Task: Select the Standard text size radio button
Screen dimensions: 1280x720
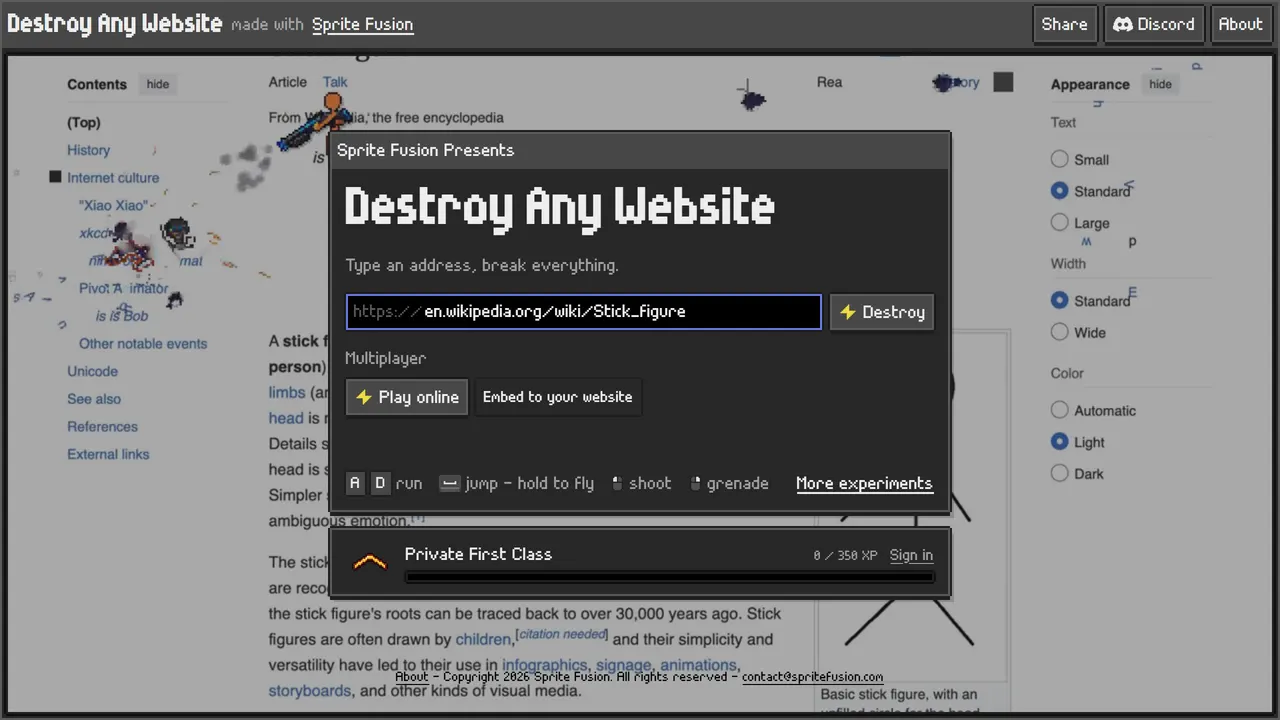Action: tap(1060, 191)
